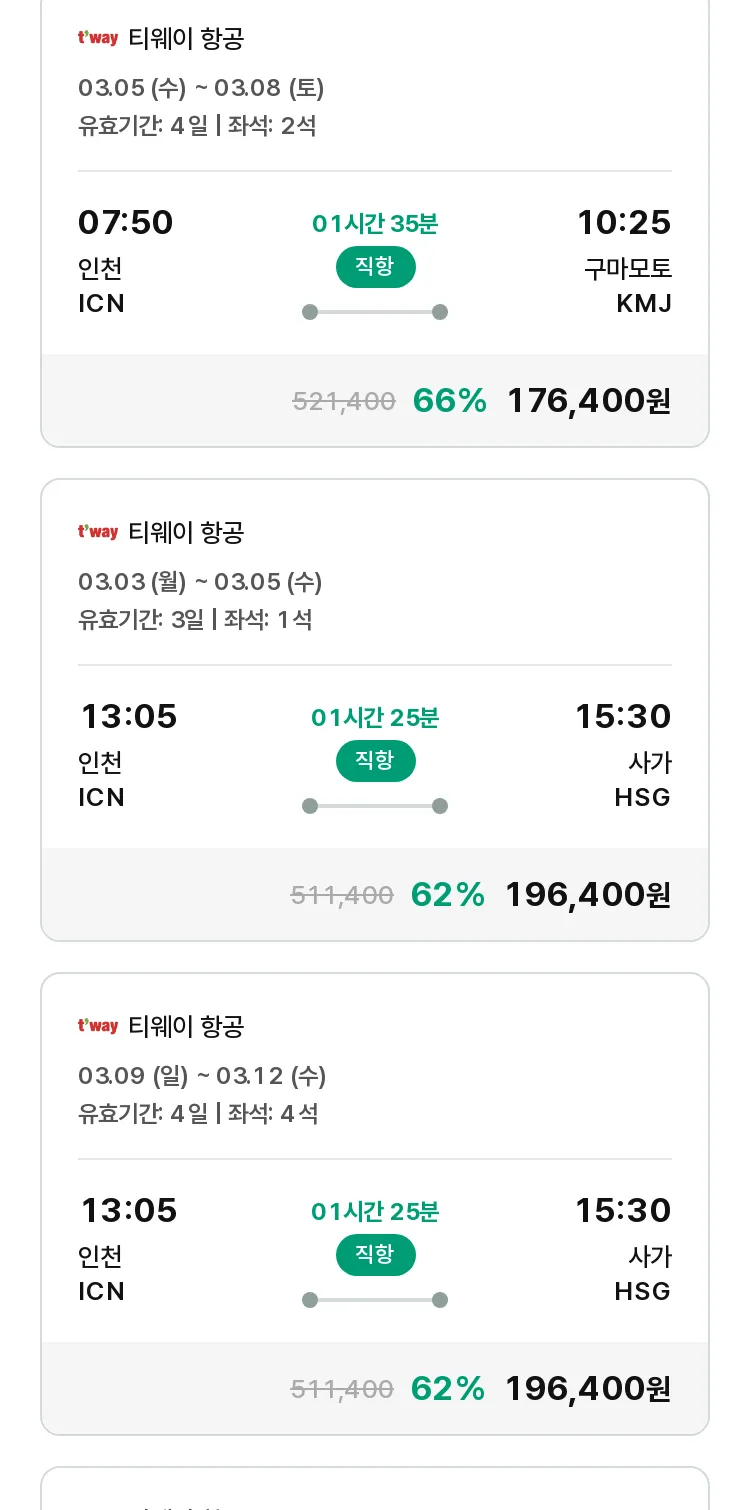Tap the 66% discount label
This screenshot has width=750, height=1510.
click(450, 401)
